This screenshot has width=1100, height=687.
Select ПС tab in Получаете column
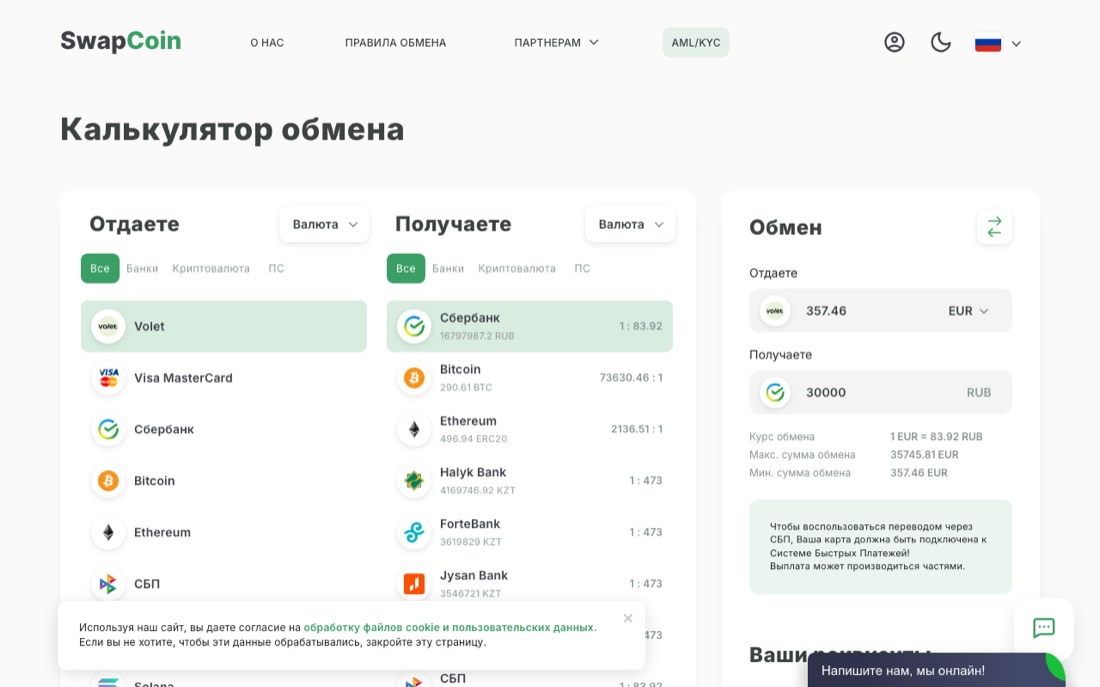[x=582, y=268]
